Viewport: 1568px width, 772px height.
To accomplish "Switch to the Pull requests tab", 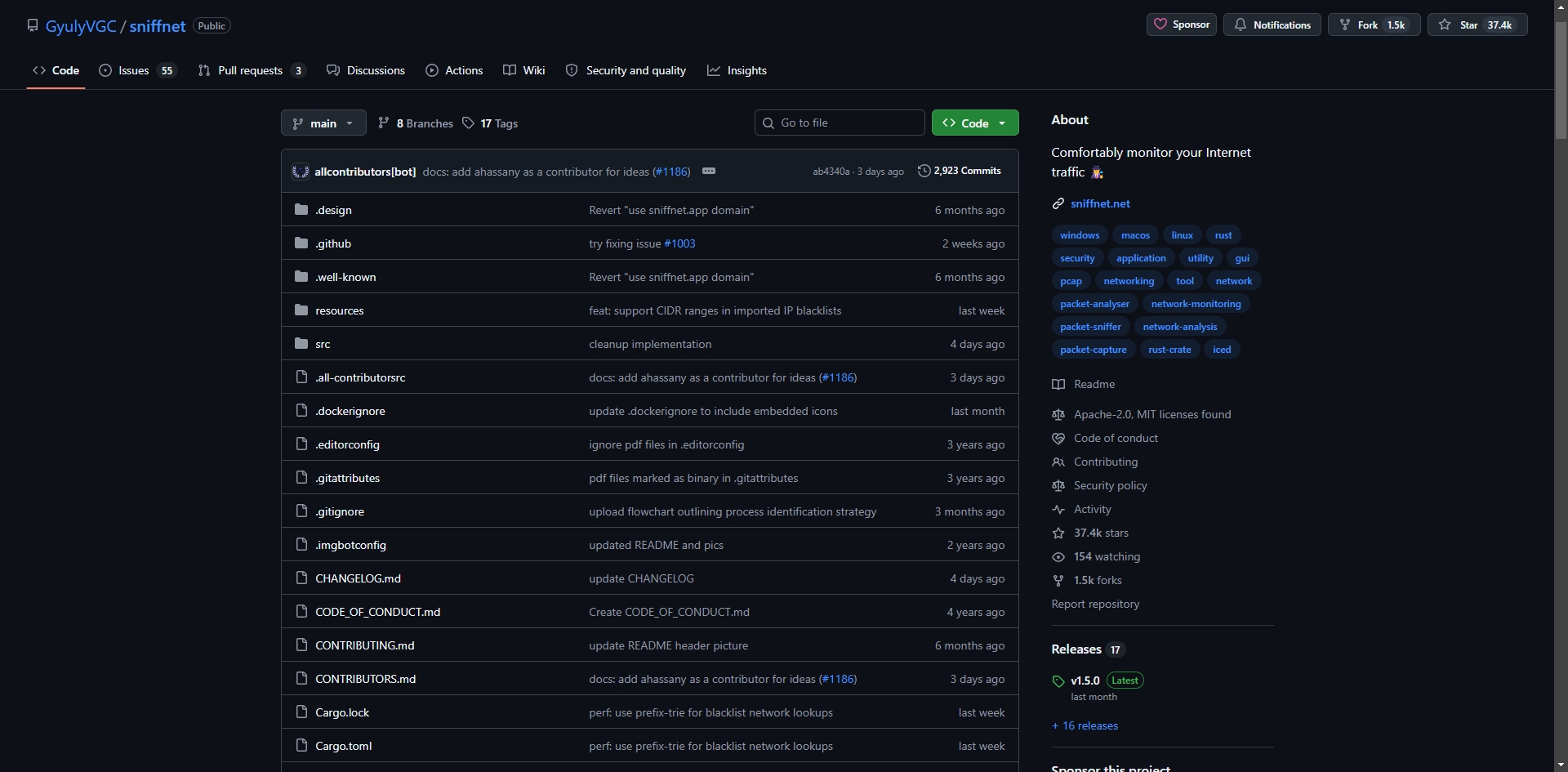I will point(252,70).
